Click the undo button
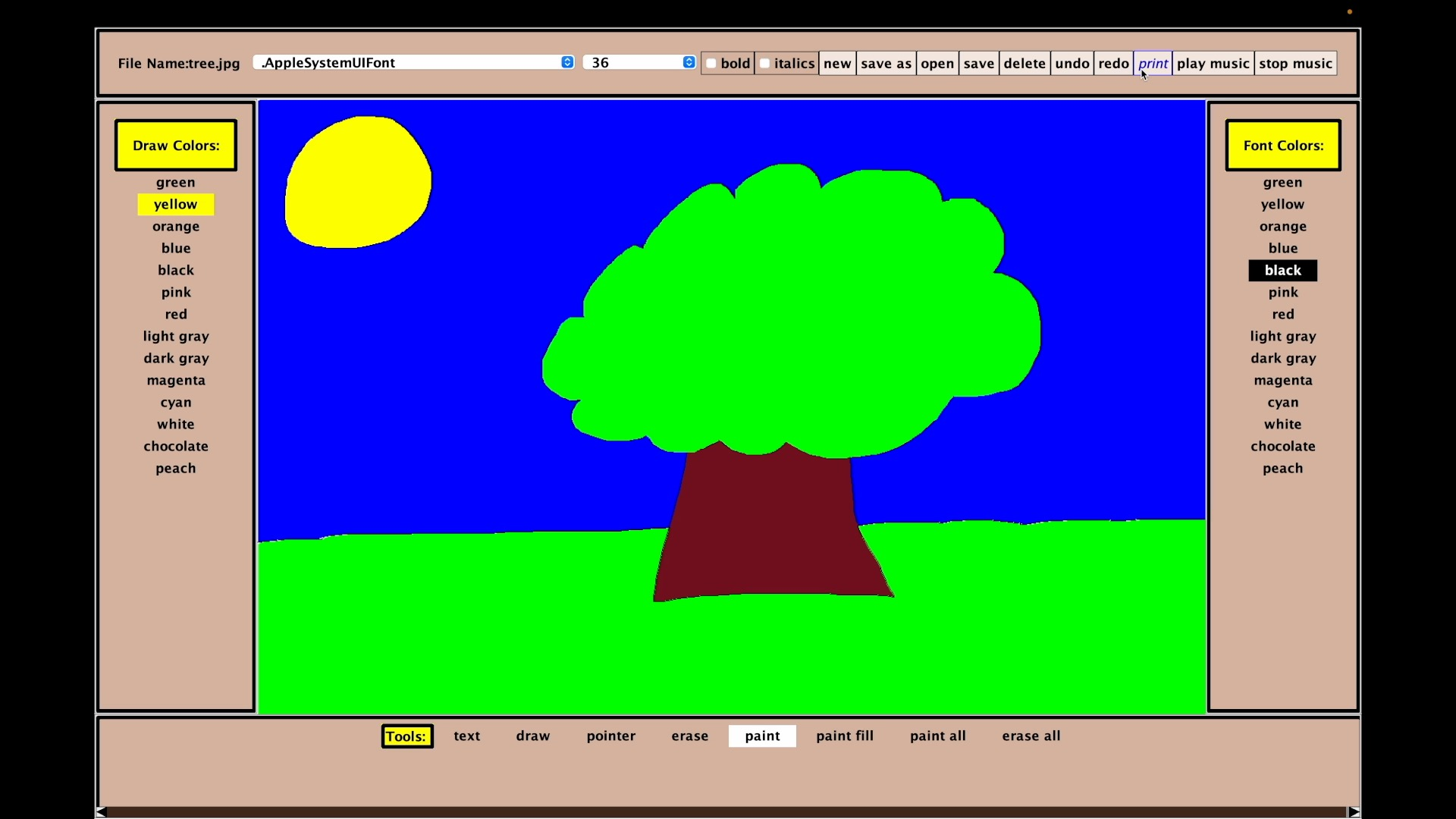 [1072, 64]
